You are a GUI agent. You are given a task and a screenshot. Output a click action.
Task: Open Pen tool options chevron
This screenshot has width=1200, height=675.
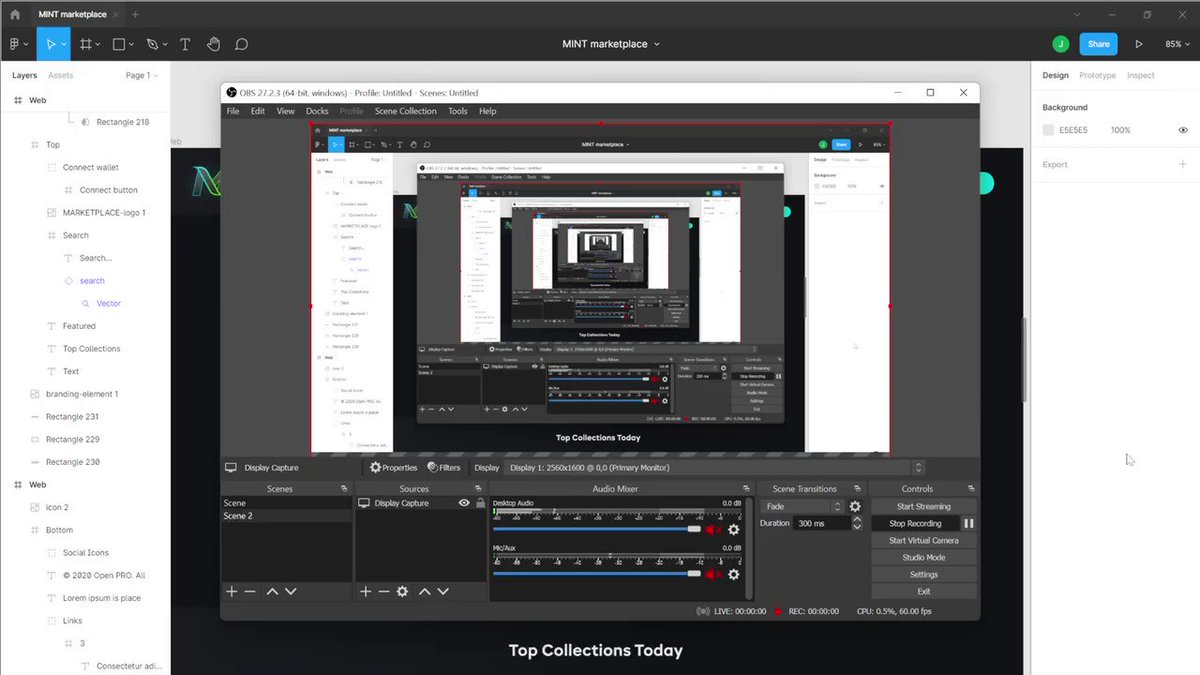165,44
